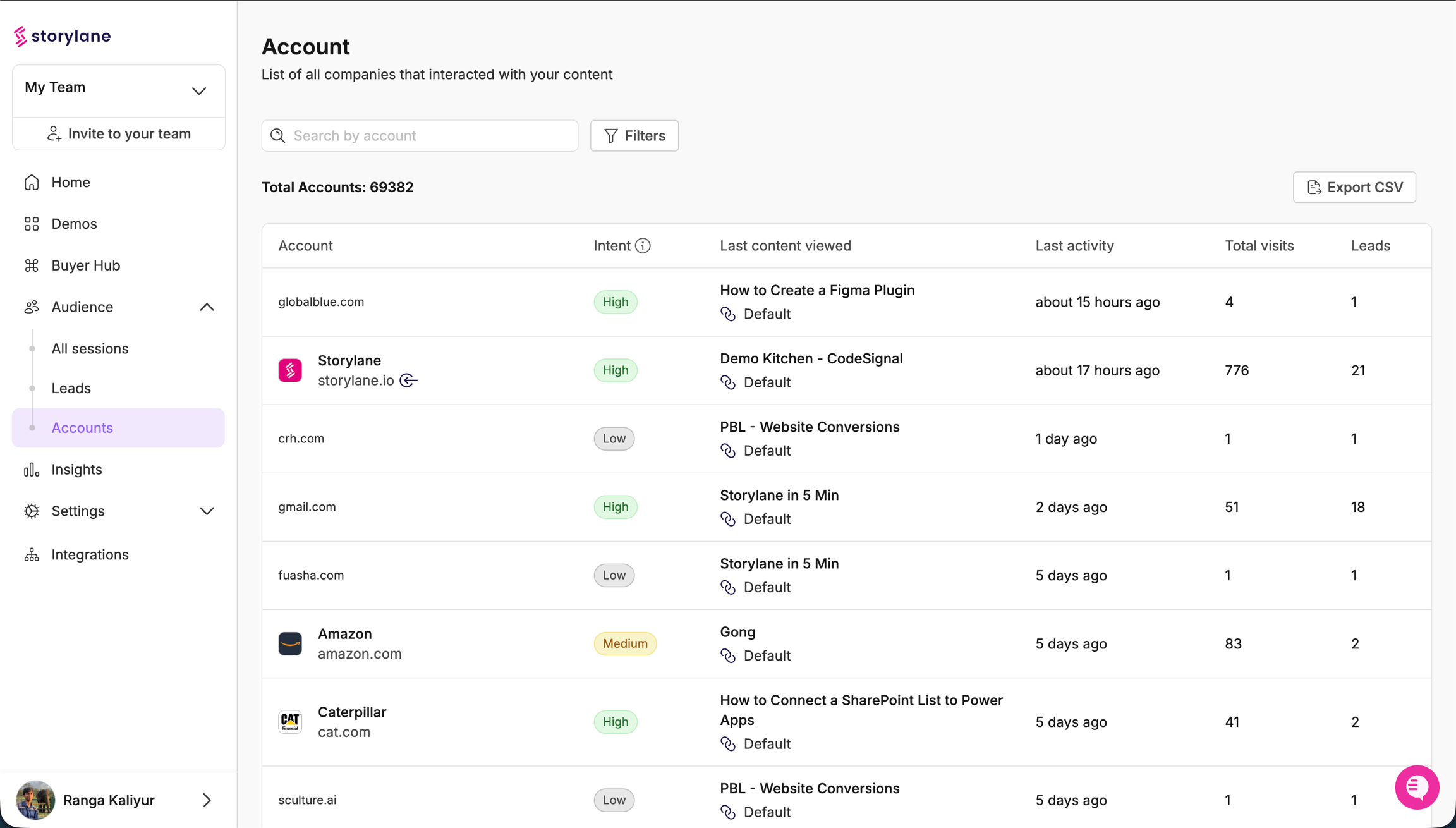Click the Intent info icon

(x=643, y=246)
